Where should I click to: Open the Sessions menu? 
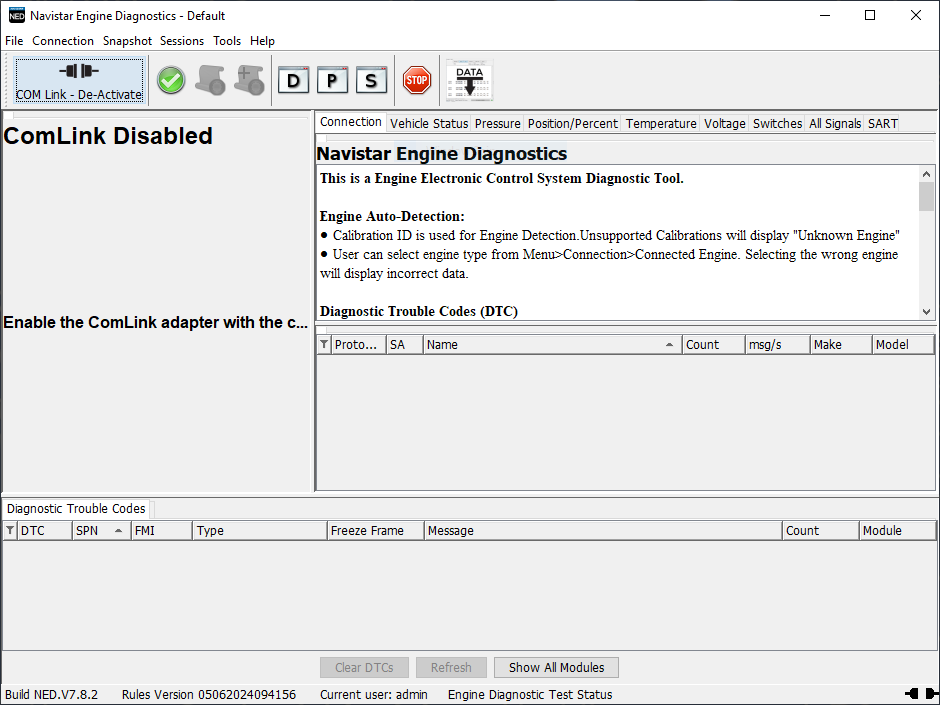tap(182, 41)
